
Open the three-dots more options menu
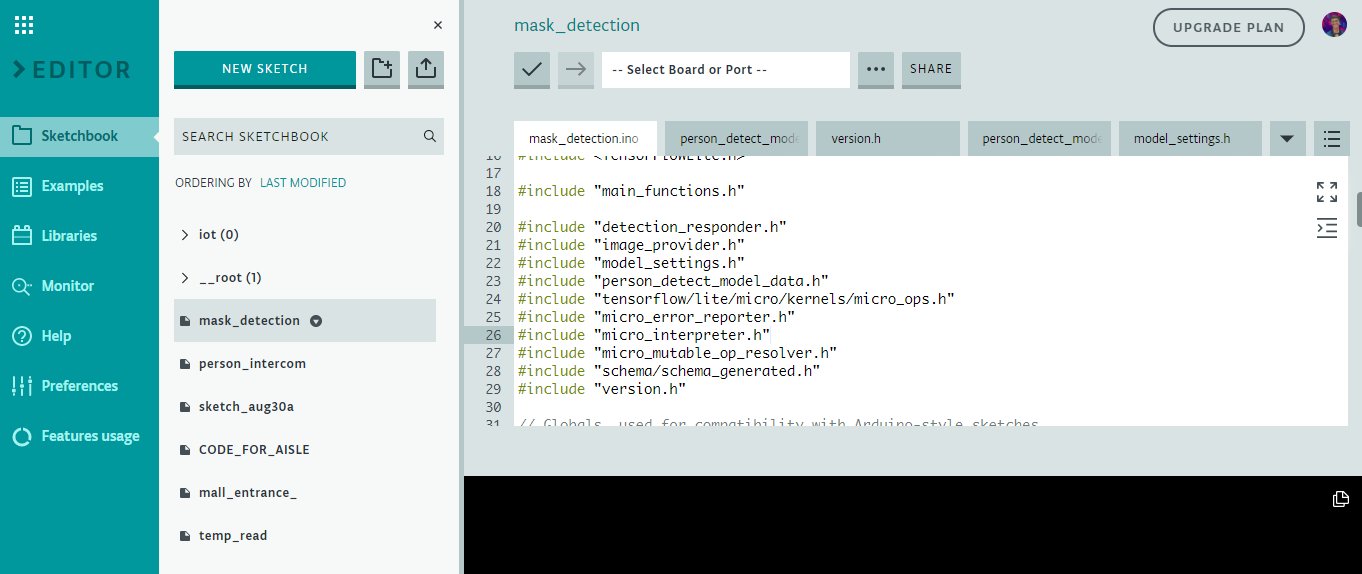click(876, 70)
